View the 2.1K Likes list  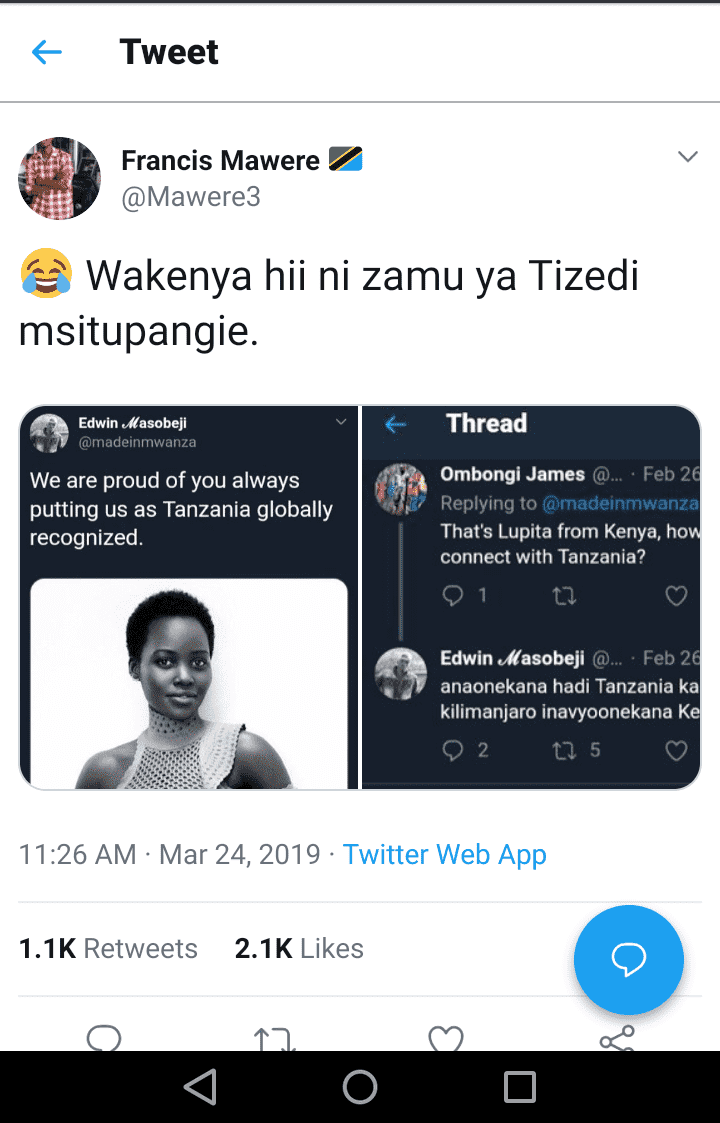(x=299, y=948)
